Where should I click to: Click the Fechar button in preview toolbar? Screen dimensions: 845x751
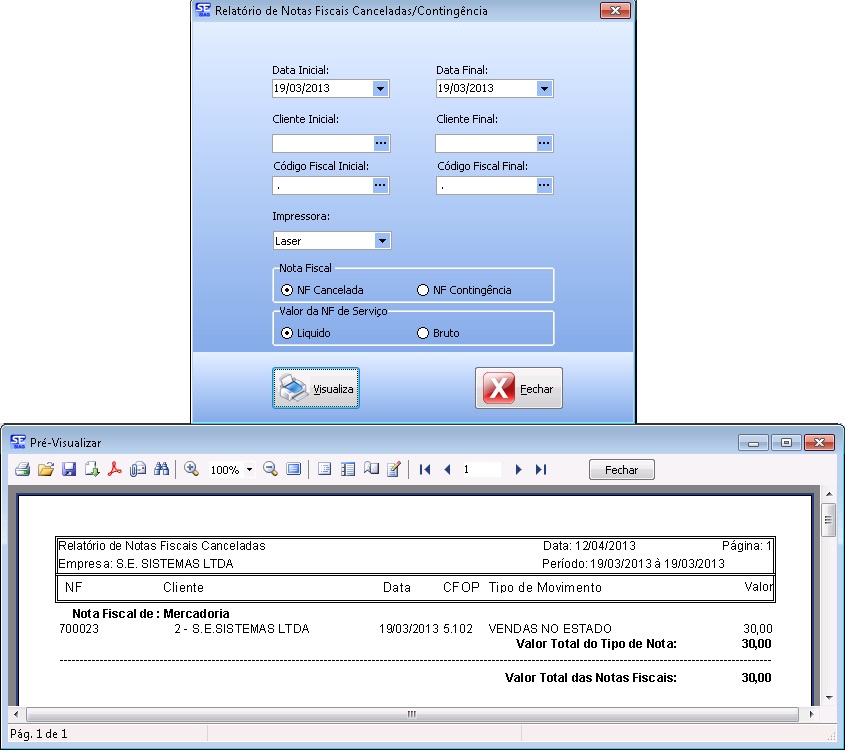[621, 470]
